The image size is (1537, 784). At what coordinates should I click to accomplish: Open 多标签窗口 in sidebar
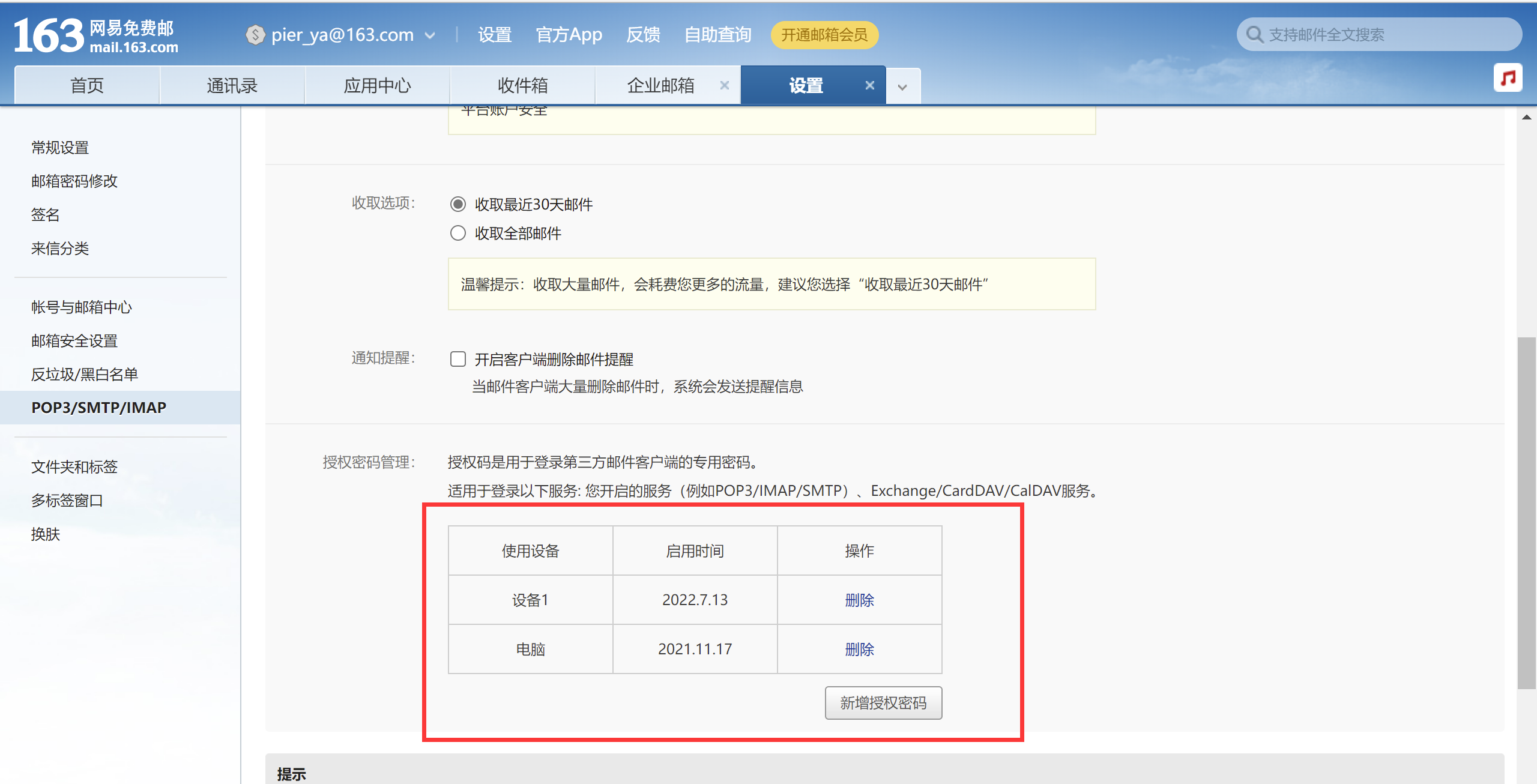coord(67,501)
